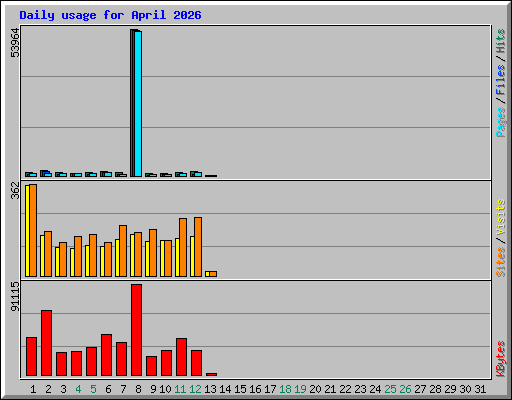Viewport: 512px width, 400px height.
Task: Click the red KBytes bar for day 11
Action: [181, 357]
